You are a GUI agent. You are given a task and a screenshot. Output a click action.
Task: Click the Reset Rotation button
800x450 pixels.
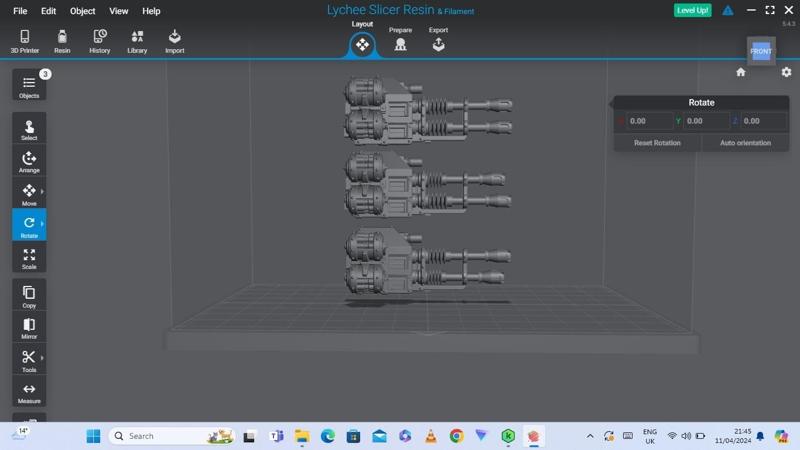[657, 143]
